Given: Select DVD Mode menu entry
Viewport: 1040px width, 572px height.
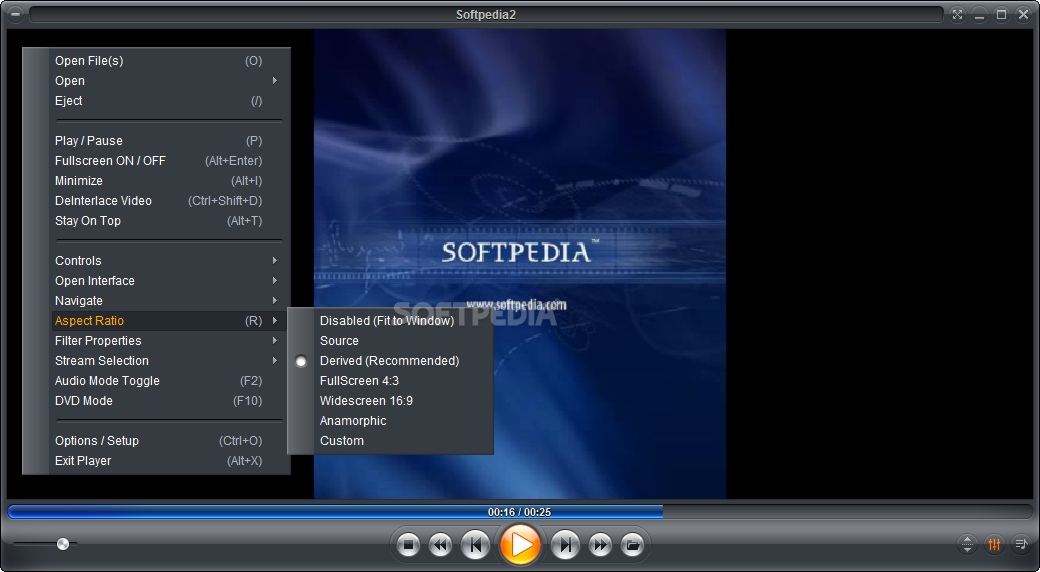Looking at the screenshot, I should 169,401.
